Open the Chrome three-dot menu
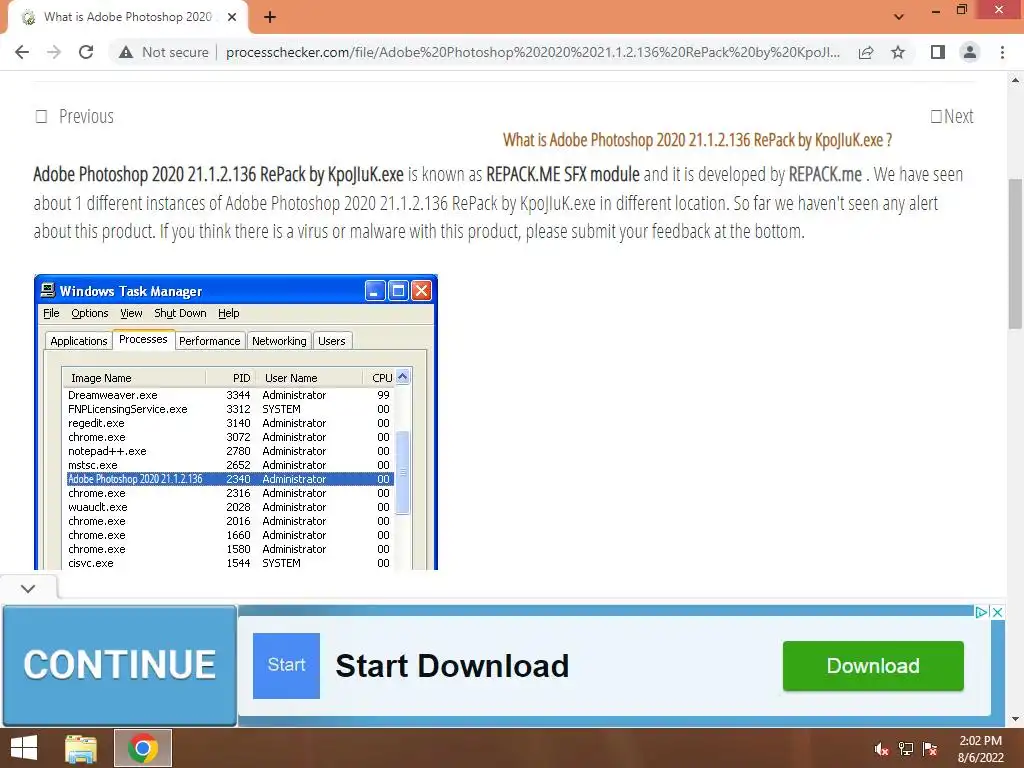This screenshot has height=768, width=1024. pyautogui.click(x=1002, y=52)
